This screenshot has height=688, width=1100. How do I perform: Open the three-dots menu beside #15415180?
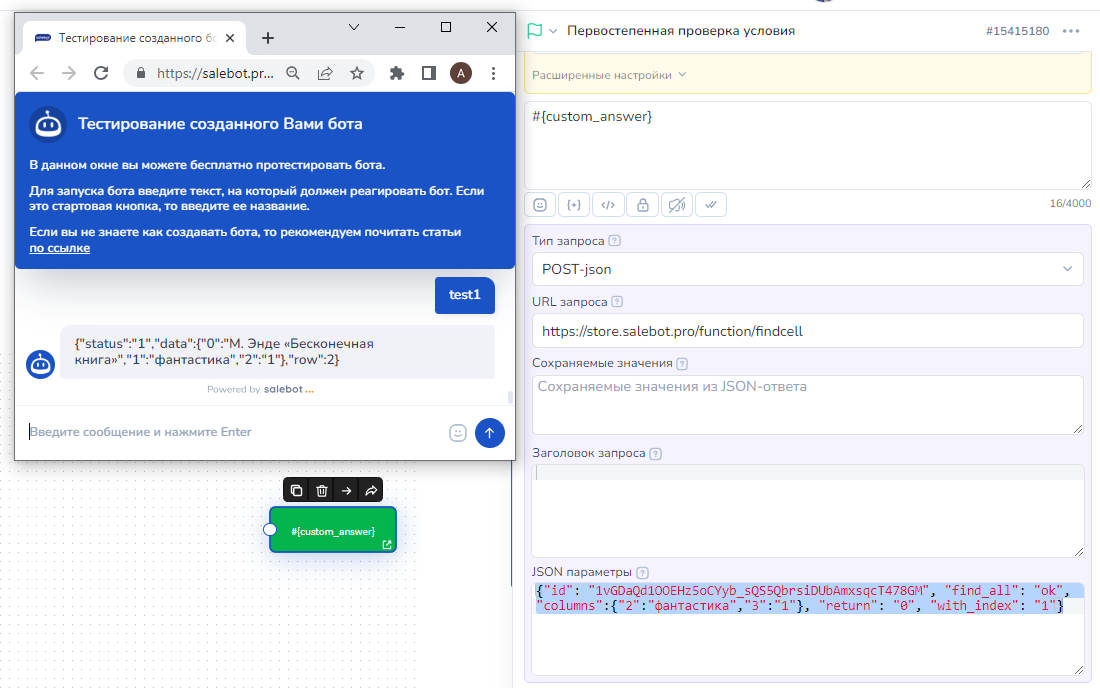tap(1071, 31)
